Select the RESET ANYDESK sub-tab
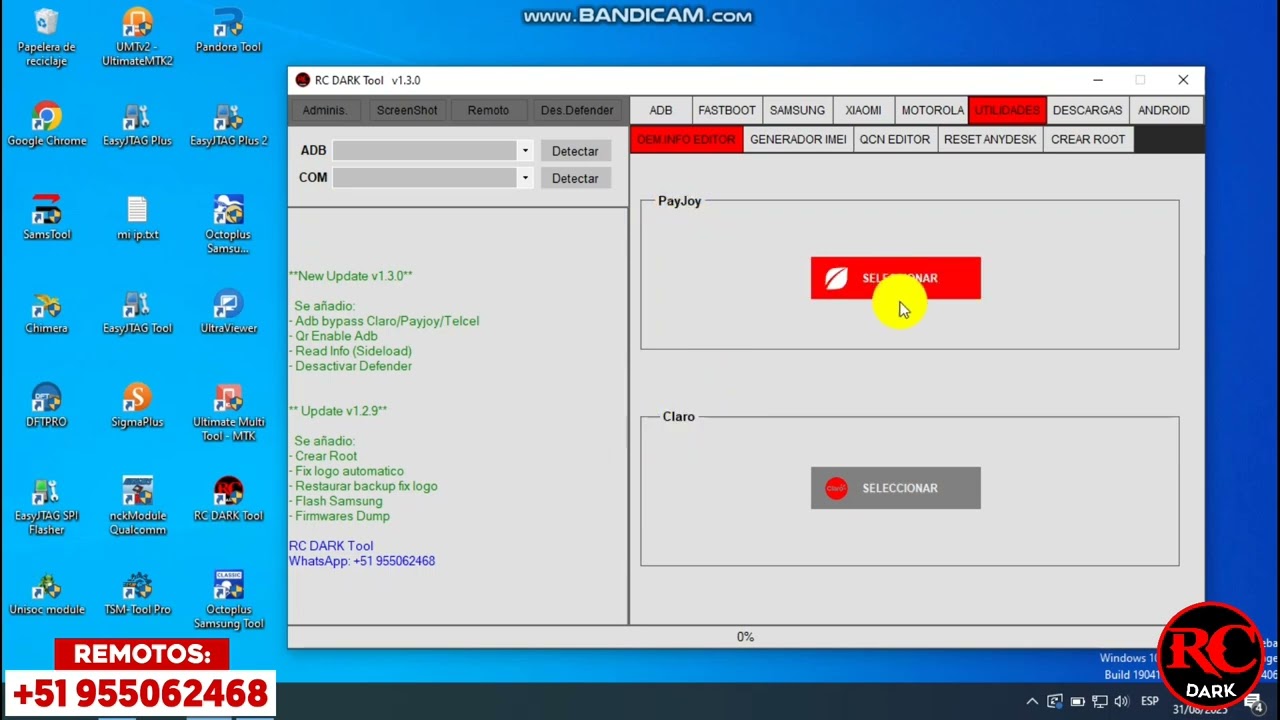Image resolution: width=1280 pixels, height=720 pixels. coord(990,139)
